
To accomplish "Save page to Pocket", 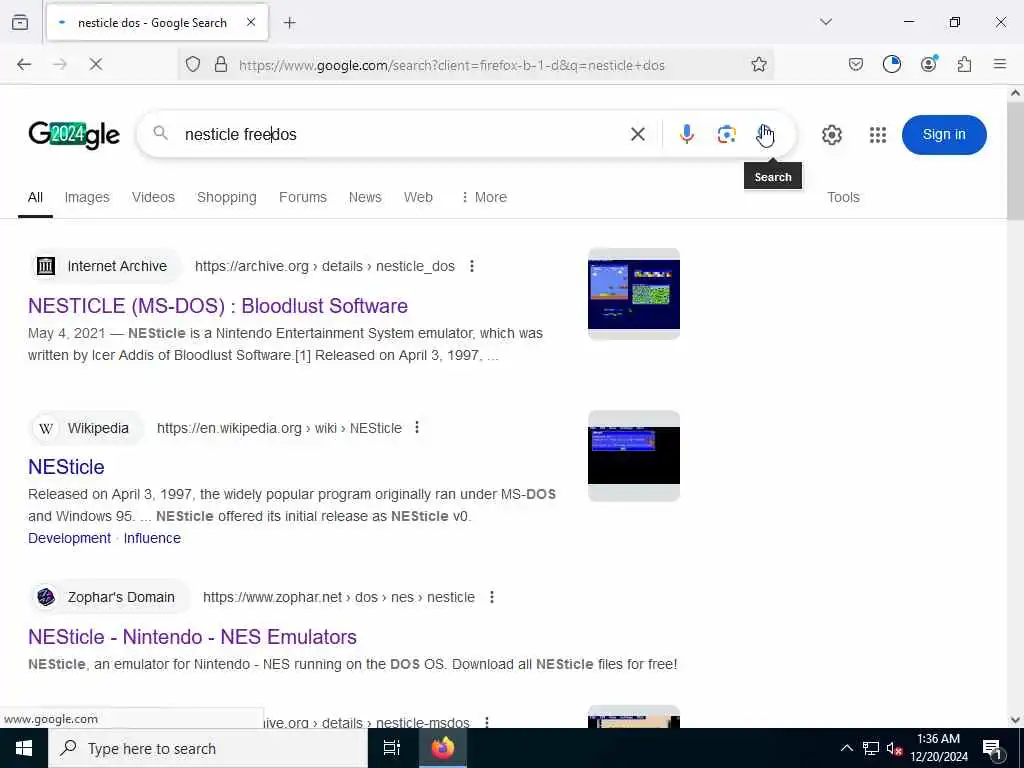I will tap(856, 64).
